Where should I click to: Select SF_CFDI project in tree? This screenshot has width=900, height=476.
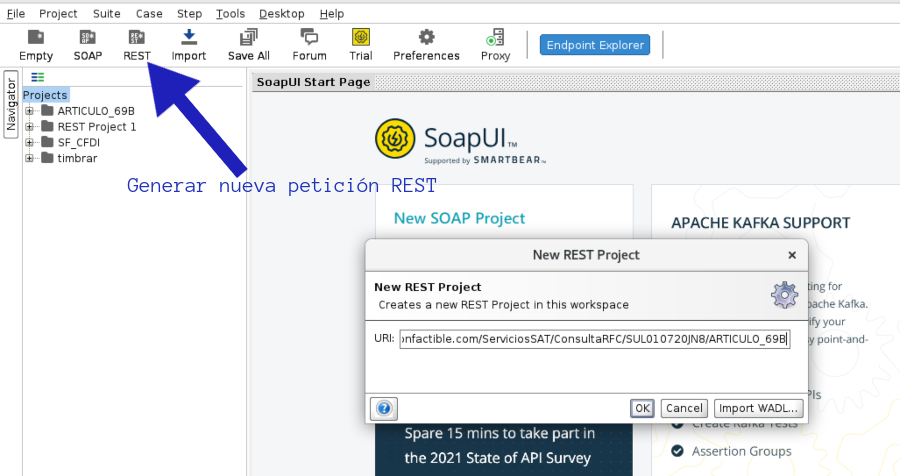pos(79,142)
